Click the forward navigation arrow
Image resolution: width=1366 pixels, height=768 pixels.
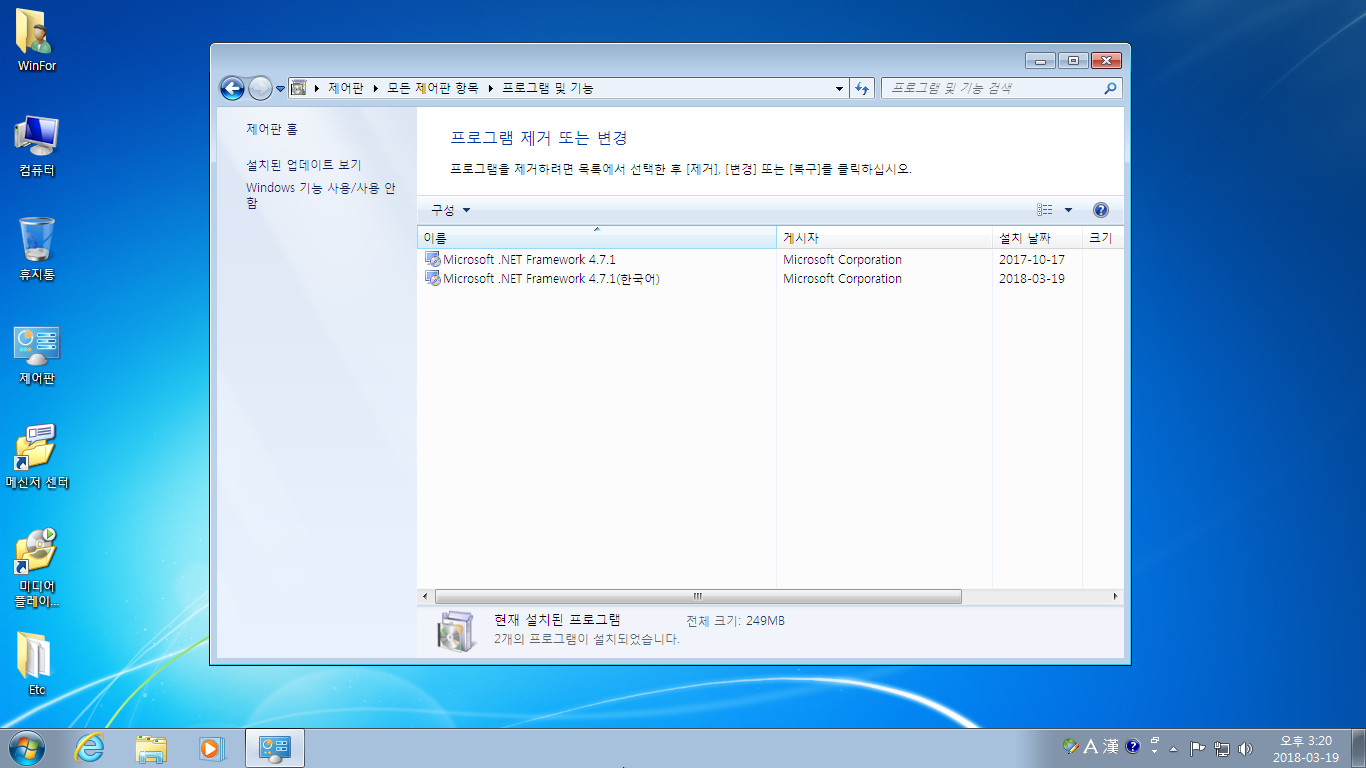(x=259, y=89)
